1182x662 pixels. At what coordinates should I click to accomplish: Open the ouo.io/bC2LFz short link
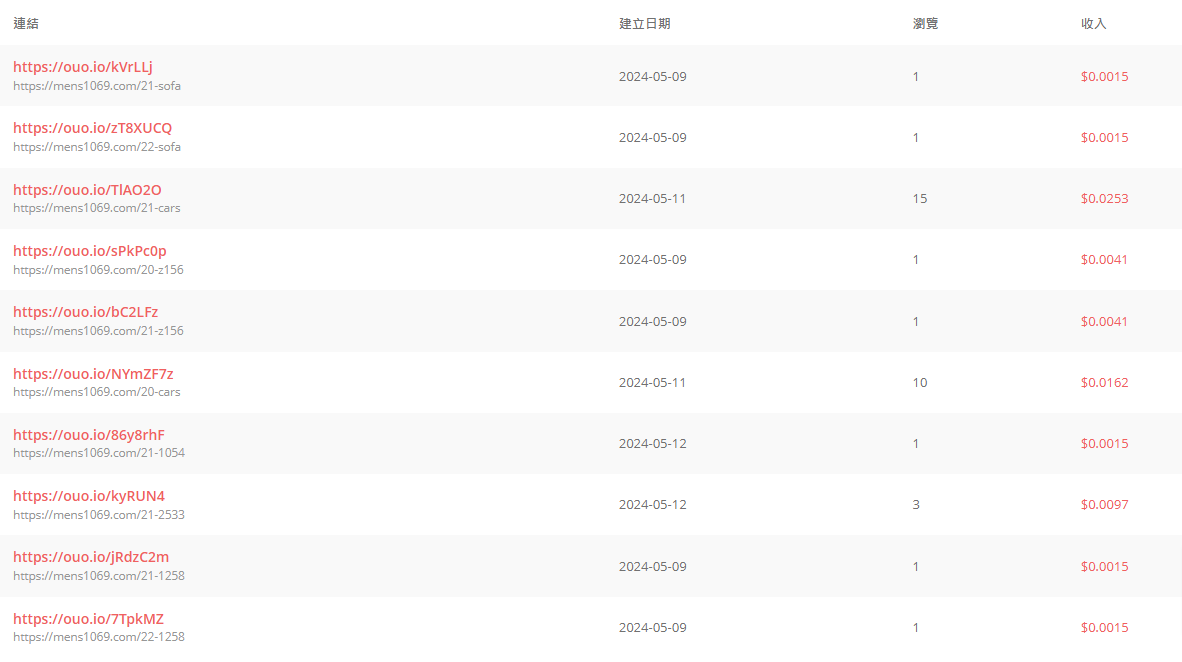(86, 312)
